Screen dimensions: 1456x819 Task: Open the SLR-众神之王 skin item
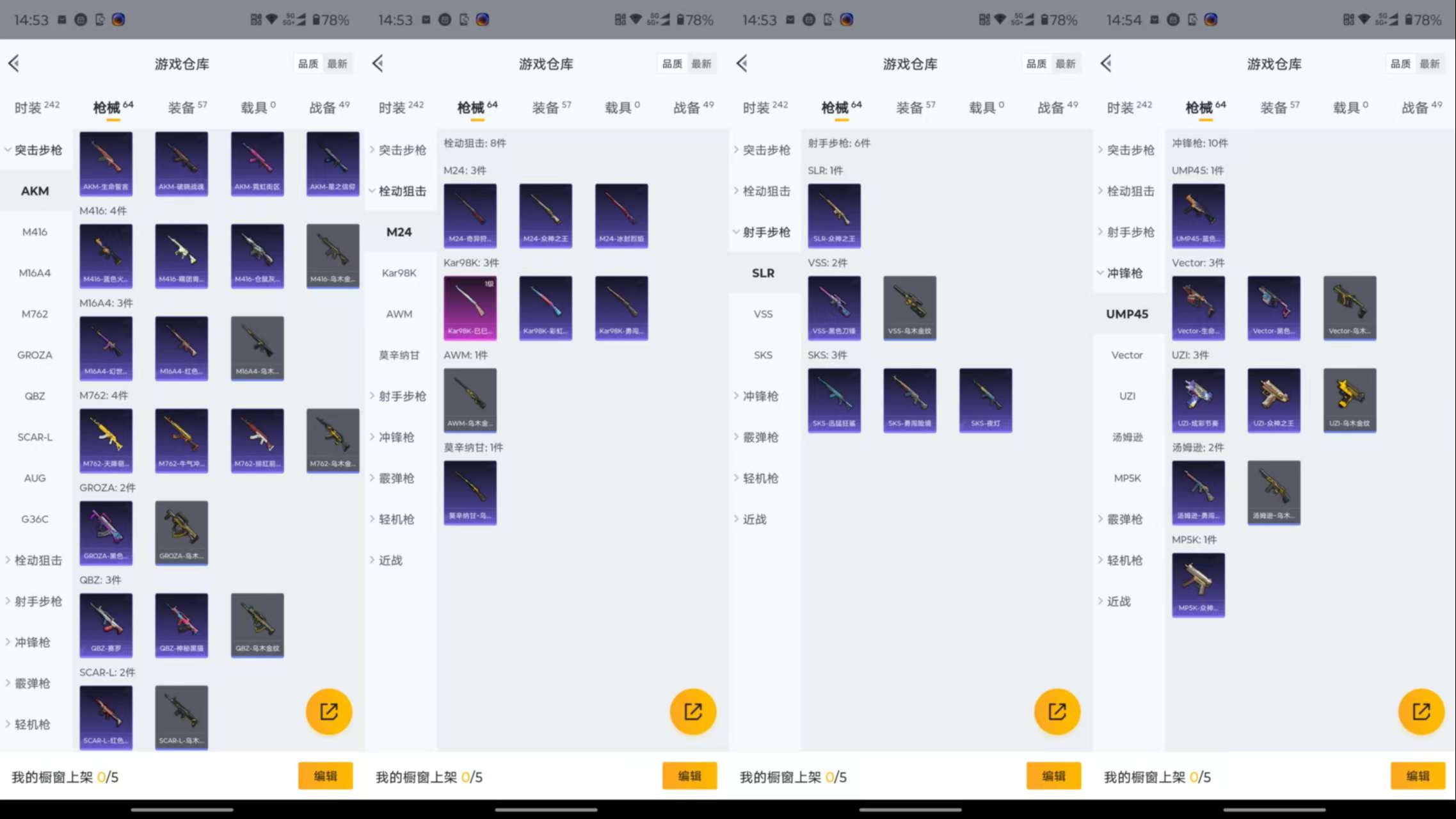pyautogui.click(x=834, y=215)
